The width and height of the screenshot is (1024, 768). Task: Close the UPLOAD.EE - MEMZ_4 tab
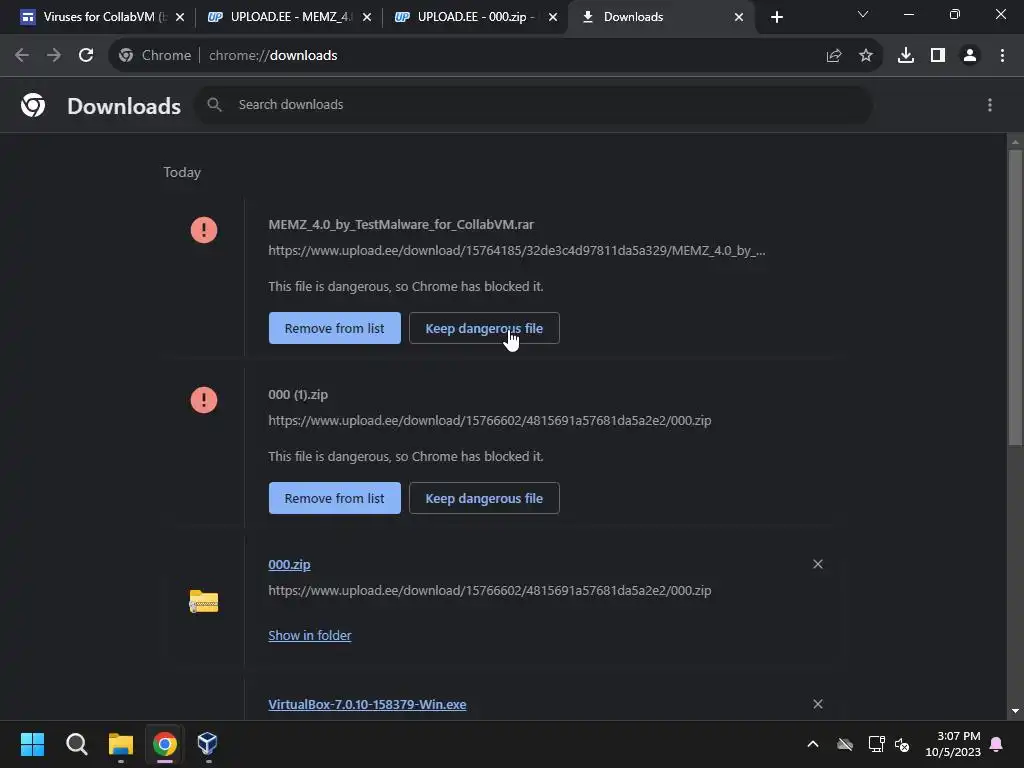(367, 17)
